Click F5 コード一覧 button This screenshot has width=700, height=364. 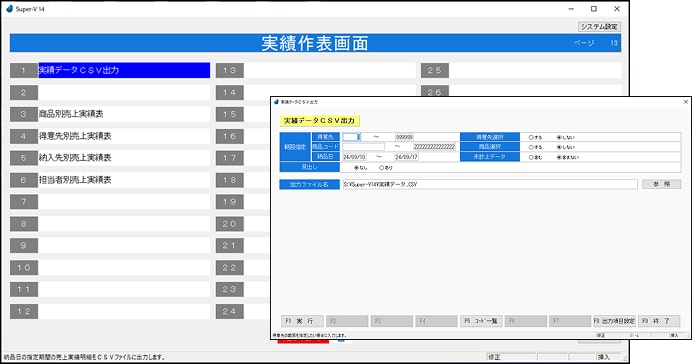pyautogui.click(x=481, y=321)
